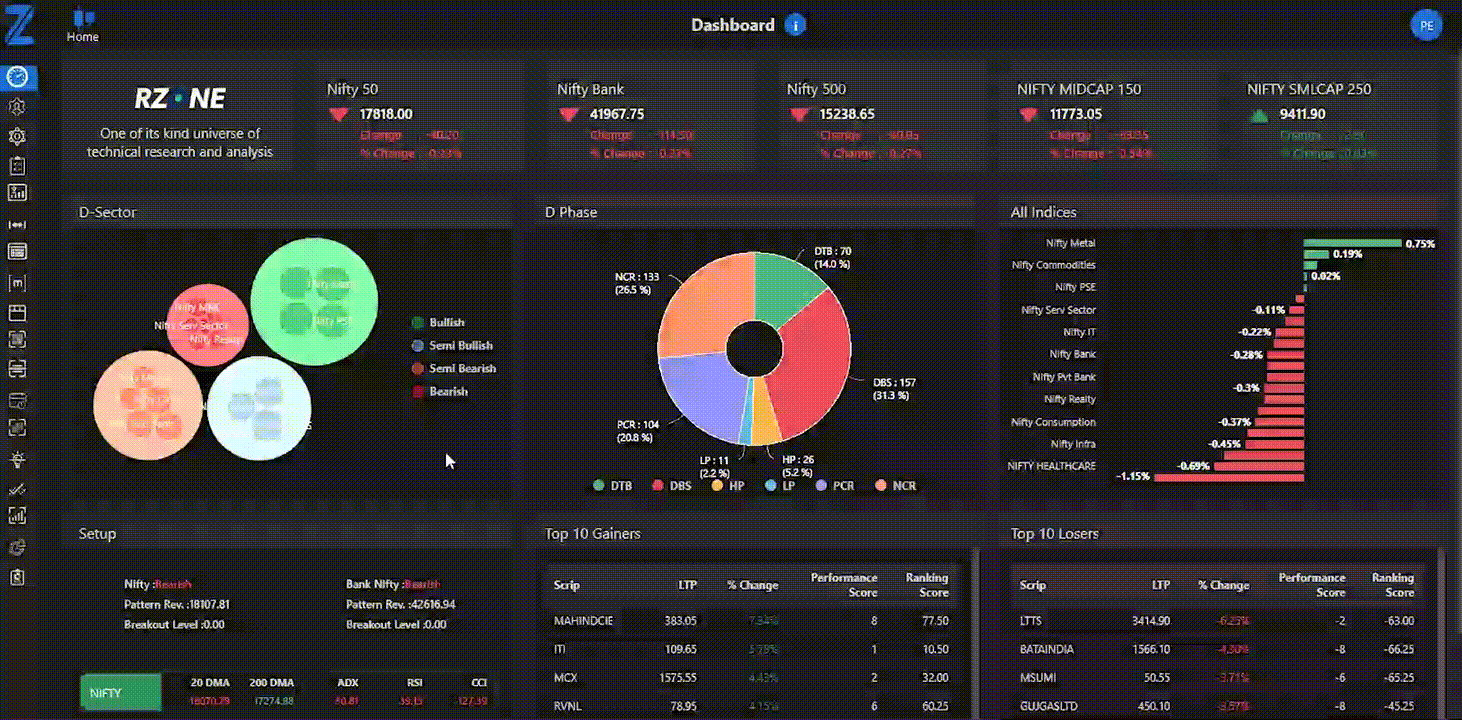Click the green up arrow for NIFTY SMLCAP 250
This screenshot has height=720, width=1462.
[x=1259, y=115]
